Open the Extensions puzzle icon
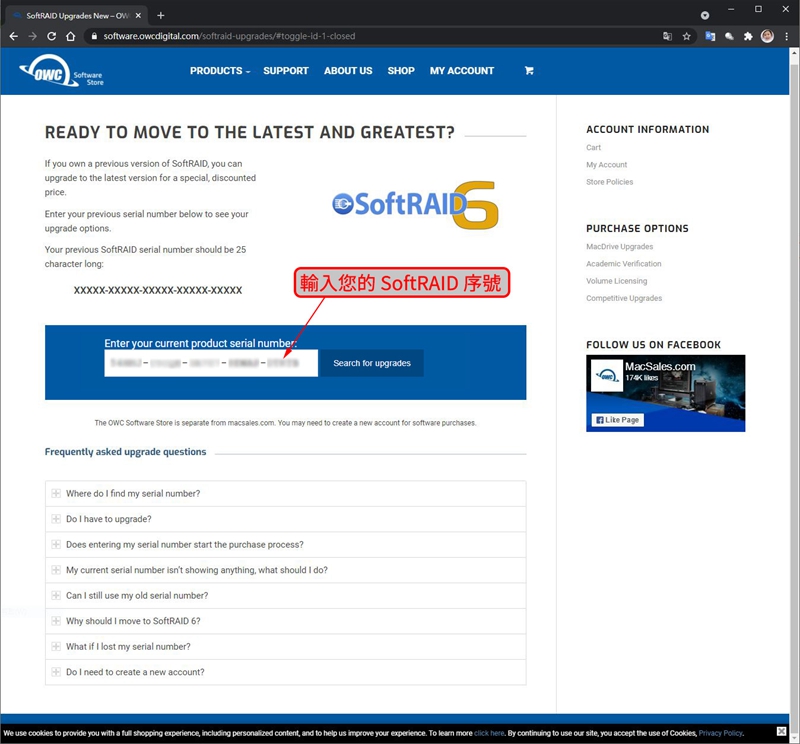Screen dimensions: 800x744 tap(748, 36)
